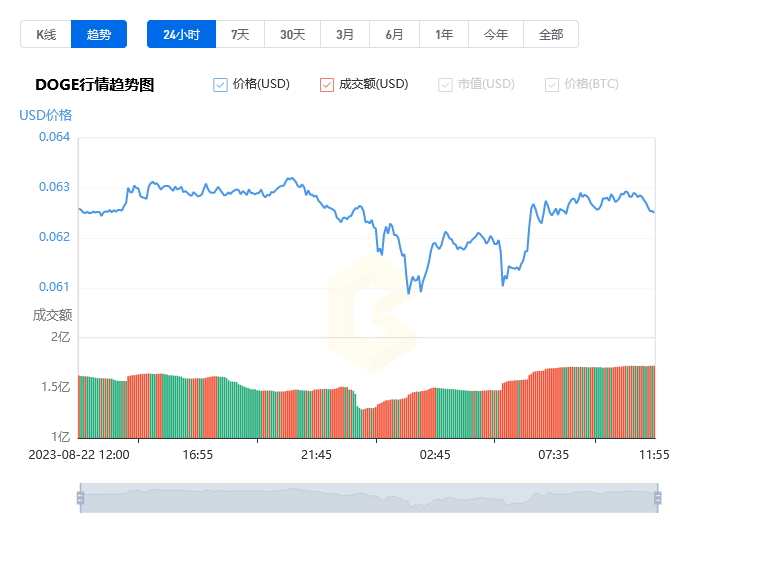Switch range to 6月
This screenshot has width=780, height=563.
[394, 34]
